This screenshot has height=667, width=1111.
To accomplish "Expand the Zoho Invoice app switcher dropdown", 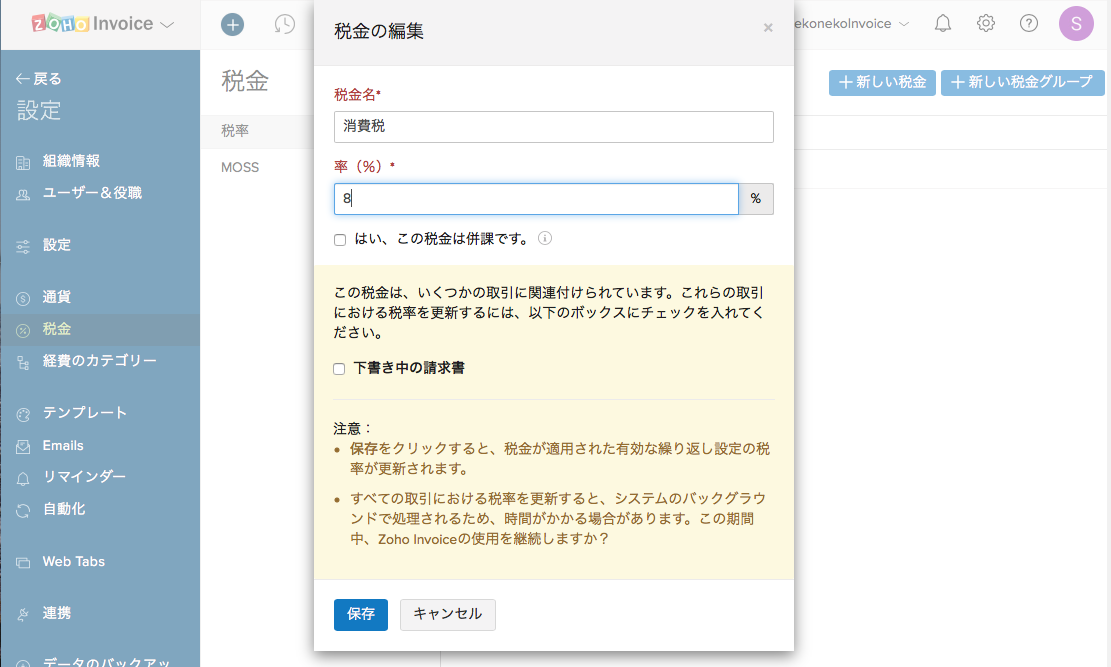I will [x=167, y=24].
